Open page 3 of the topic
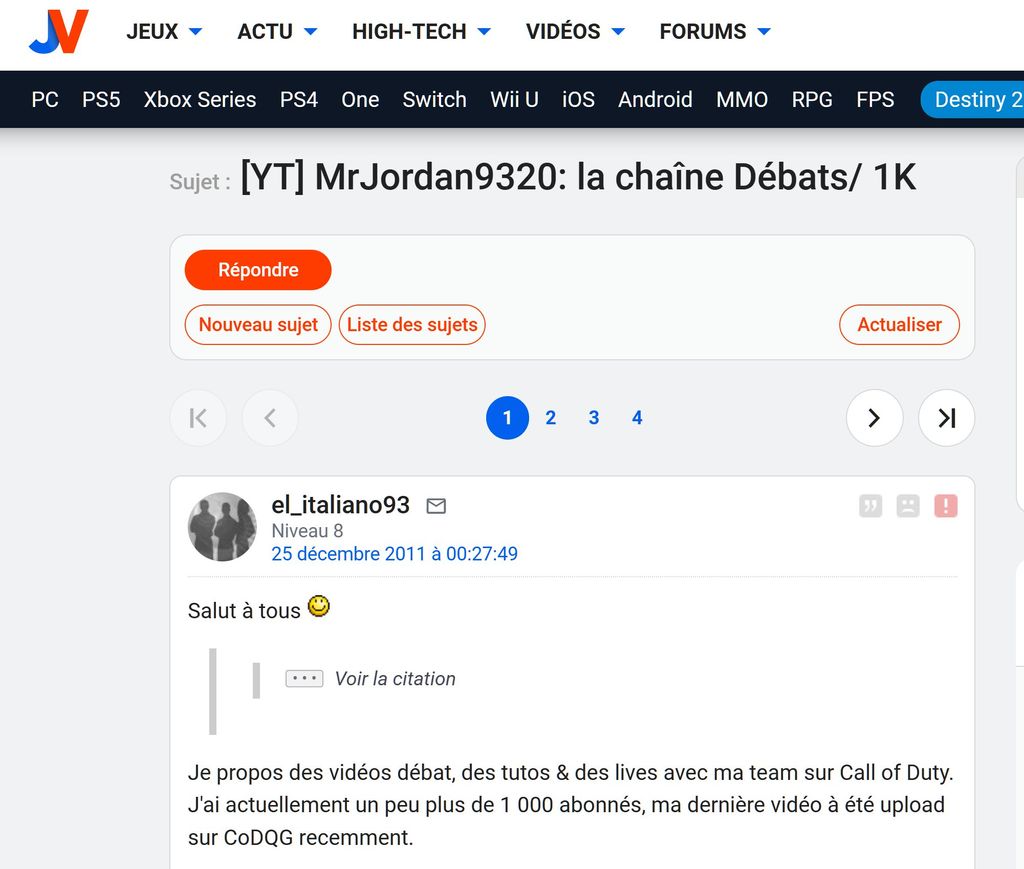Image resolution: width=1024 pixels, height=869 pixels. click(594, 418)
